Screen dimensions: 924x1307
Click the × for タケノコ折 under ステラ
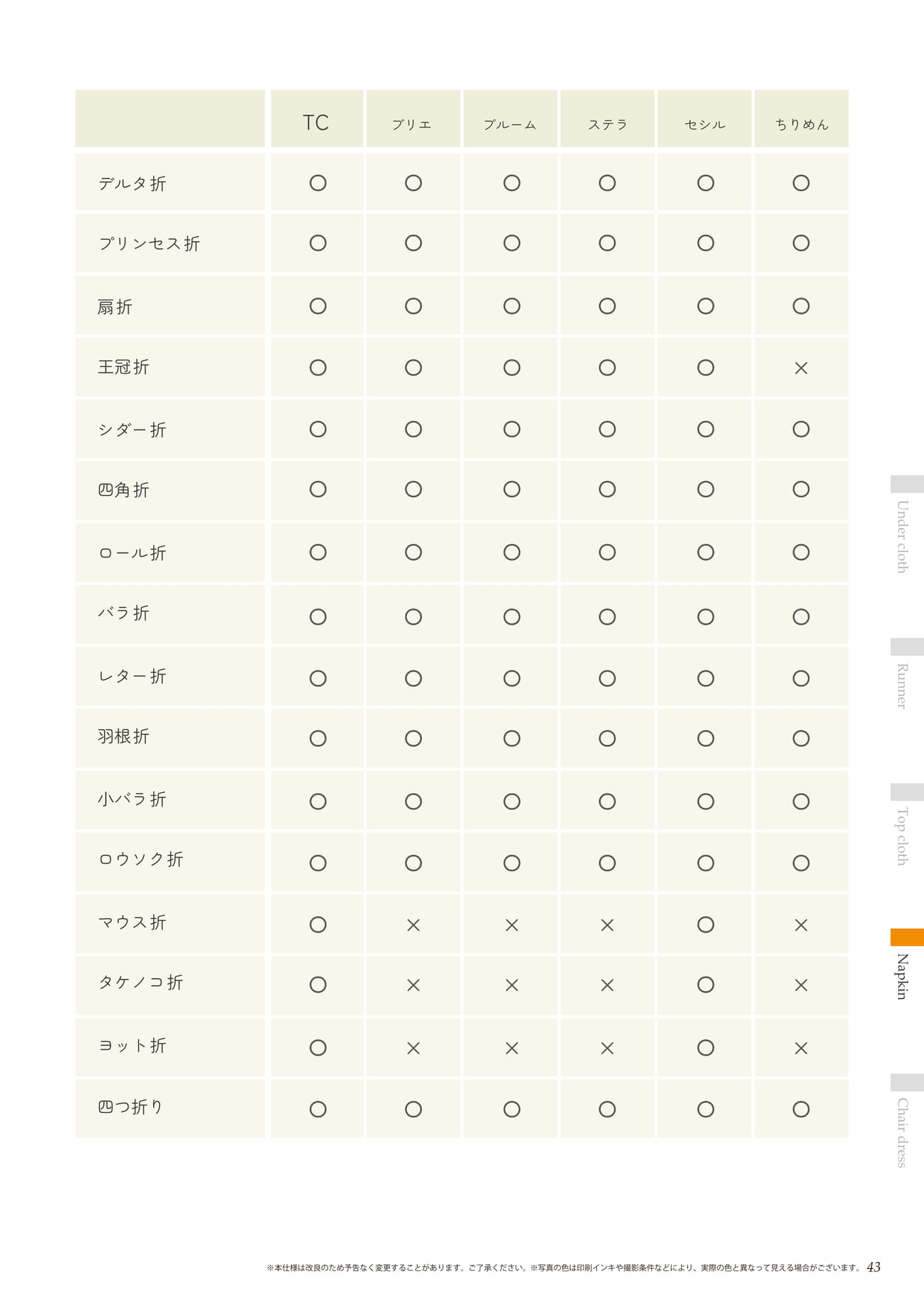(607, 985)
